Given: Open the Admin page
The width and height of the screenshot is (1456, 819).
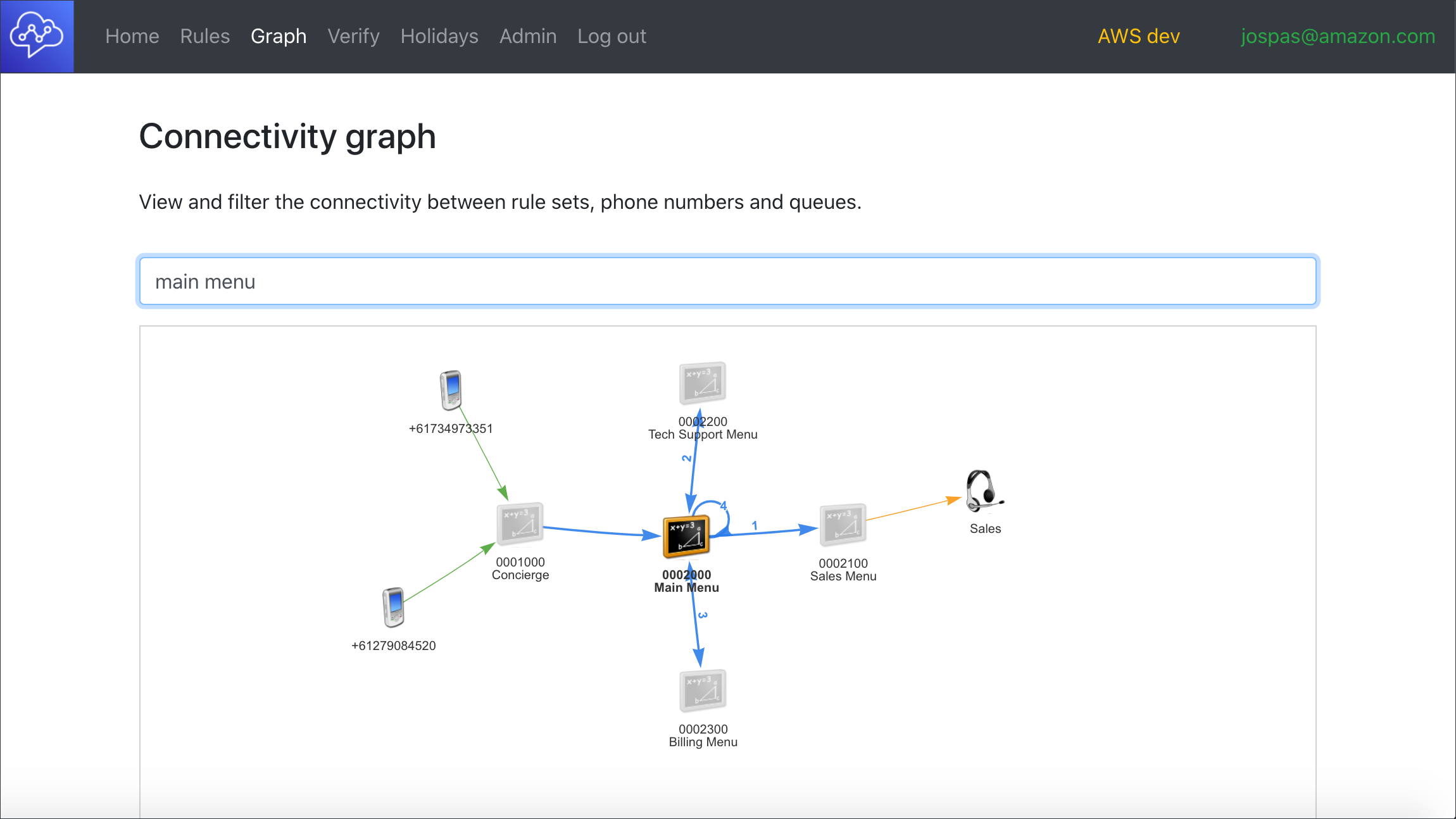Looking at the screenshot, I should (528, 36).
